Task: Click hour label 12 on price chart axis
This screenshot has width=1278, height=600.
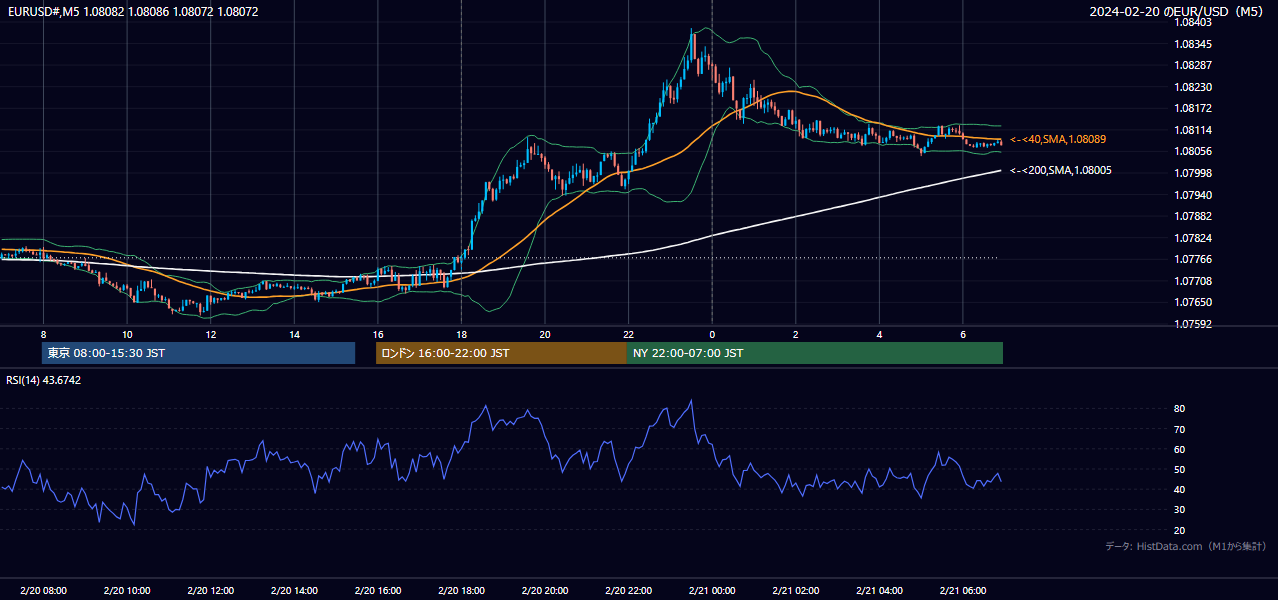Action: [211, 334]
